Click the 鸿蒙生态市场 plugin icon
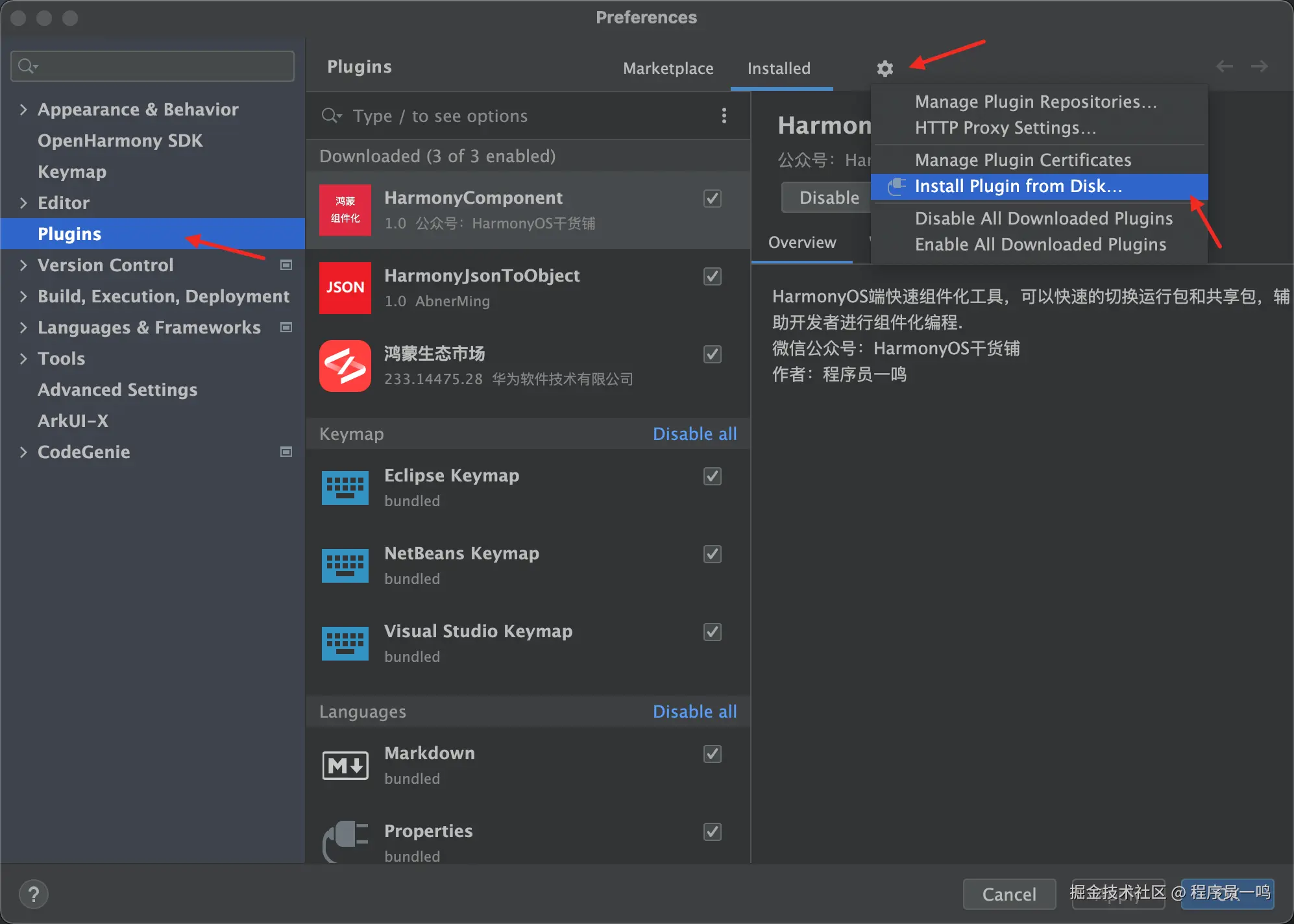Screen dimensions: 1294x924 (x=345, y=366)
